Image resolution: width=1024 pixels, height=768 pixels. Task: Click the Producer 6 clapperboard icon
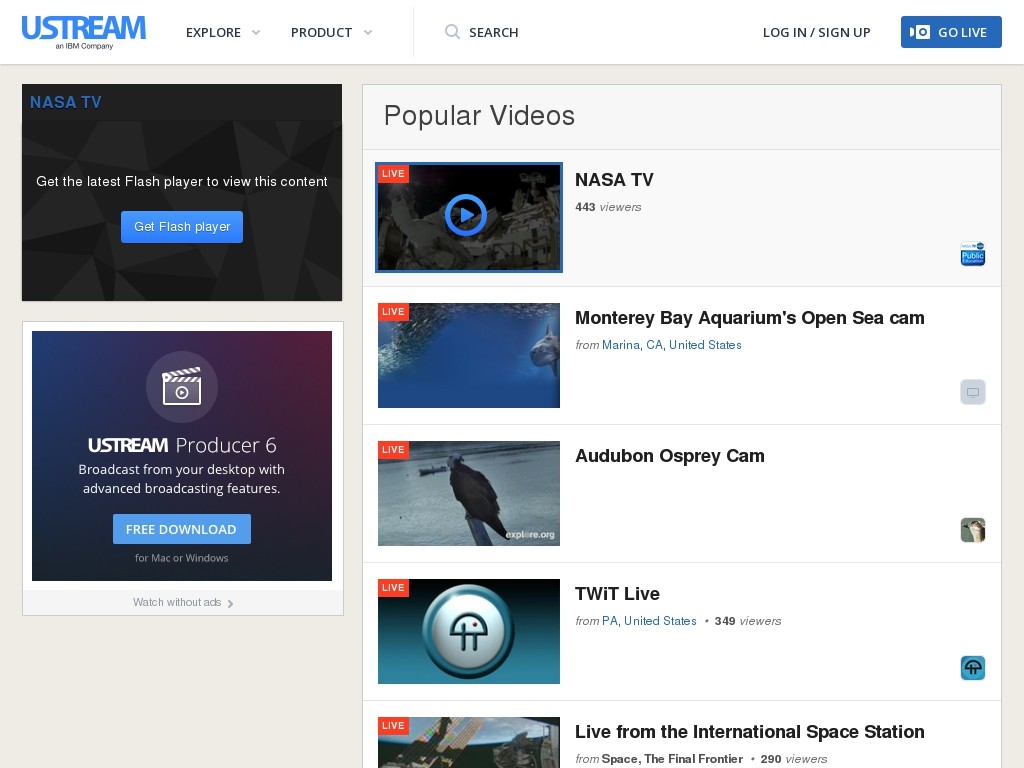[x=182, y=387]
